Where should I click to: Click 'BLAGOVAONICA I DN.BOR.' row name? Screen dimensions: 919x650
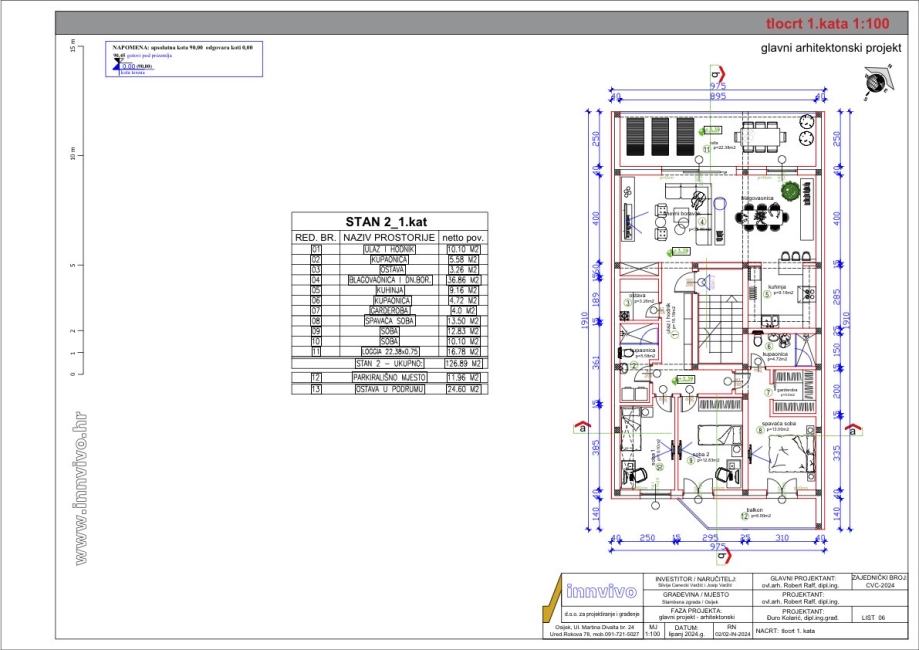[x=390, y=280]
